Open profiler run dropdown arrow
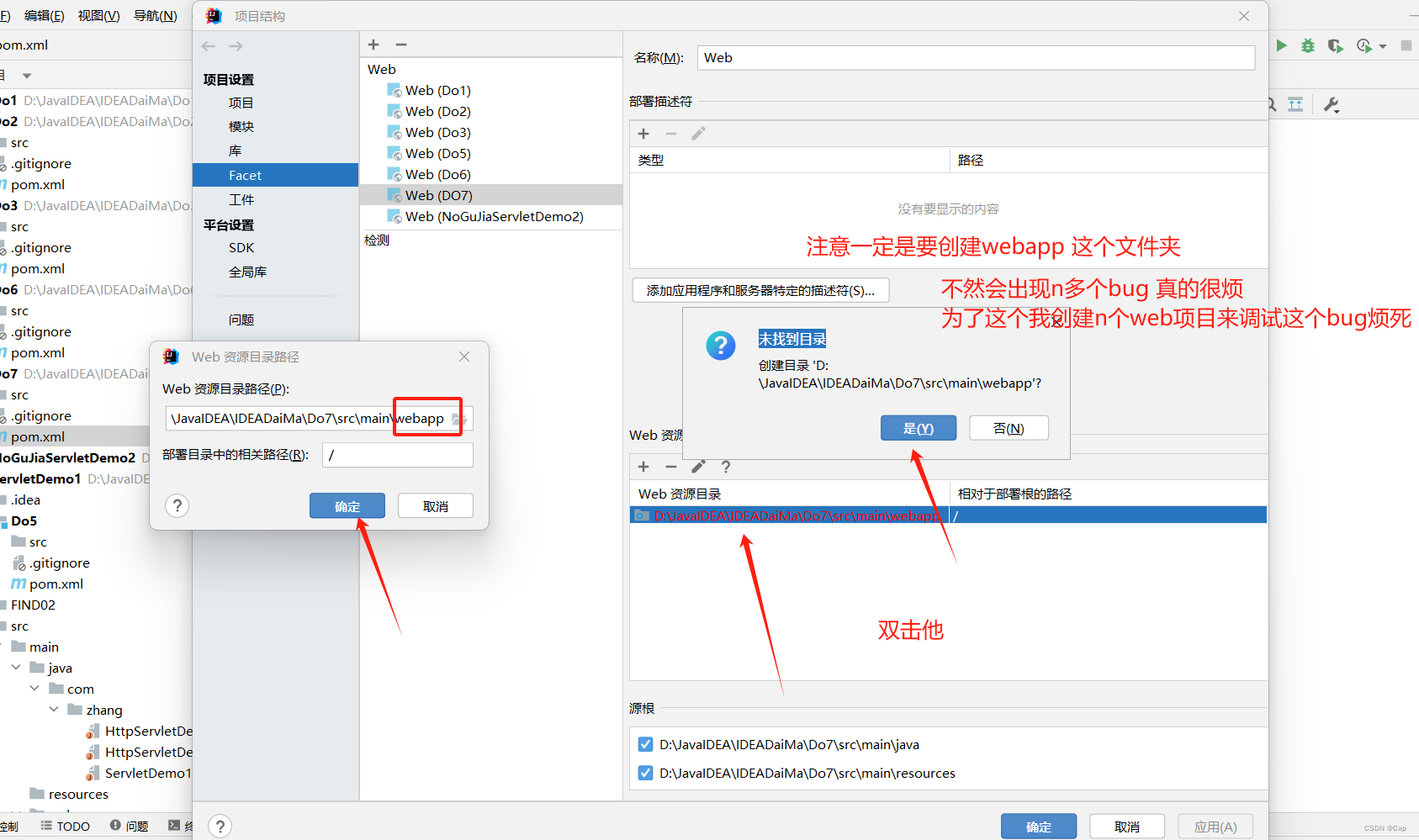Viewport: 1419px width, 840px height. [1383, 46]
